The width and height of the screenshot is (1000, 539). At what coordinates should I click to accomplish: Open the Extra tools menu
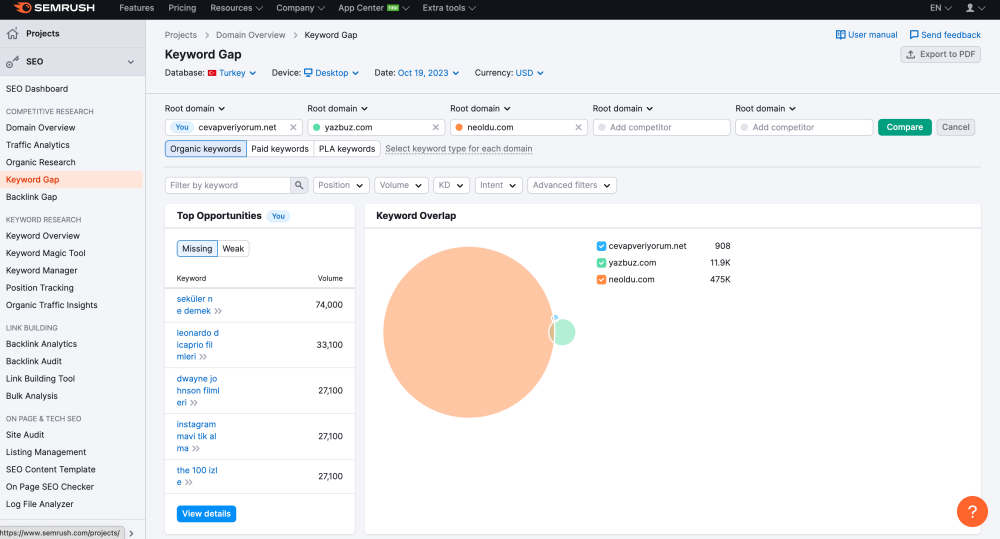[x=449, y=8]
